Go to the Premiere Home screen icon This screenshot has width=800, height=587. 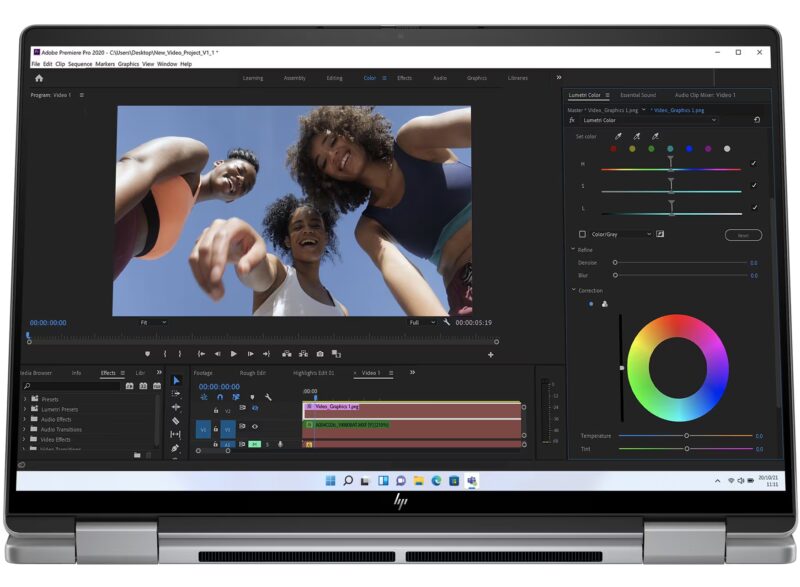(39, 78)
